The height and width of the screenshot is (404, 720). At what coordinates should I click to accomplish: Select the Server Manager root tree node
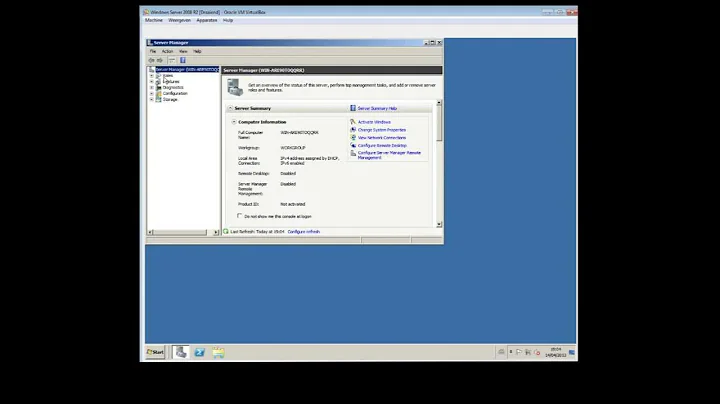point(187,69)
